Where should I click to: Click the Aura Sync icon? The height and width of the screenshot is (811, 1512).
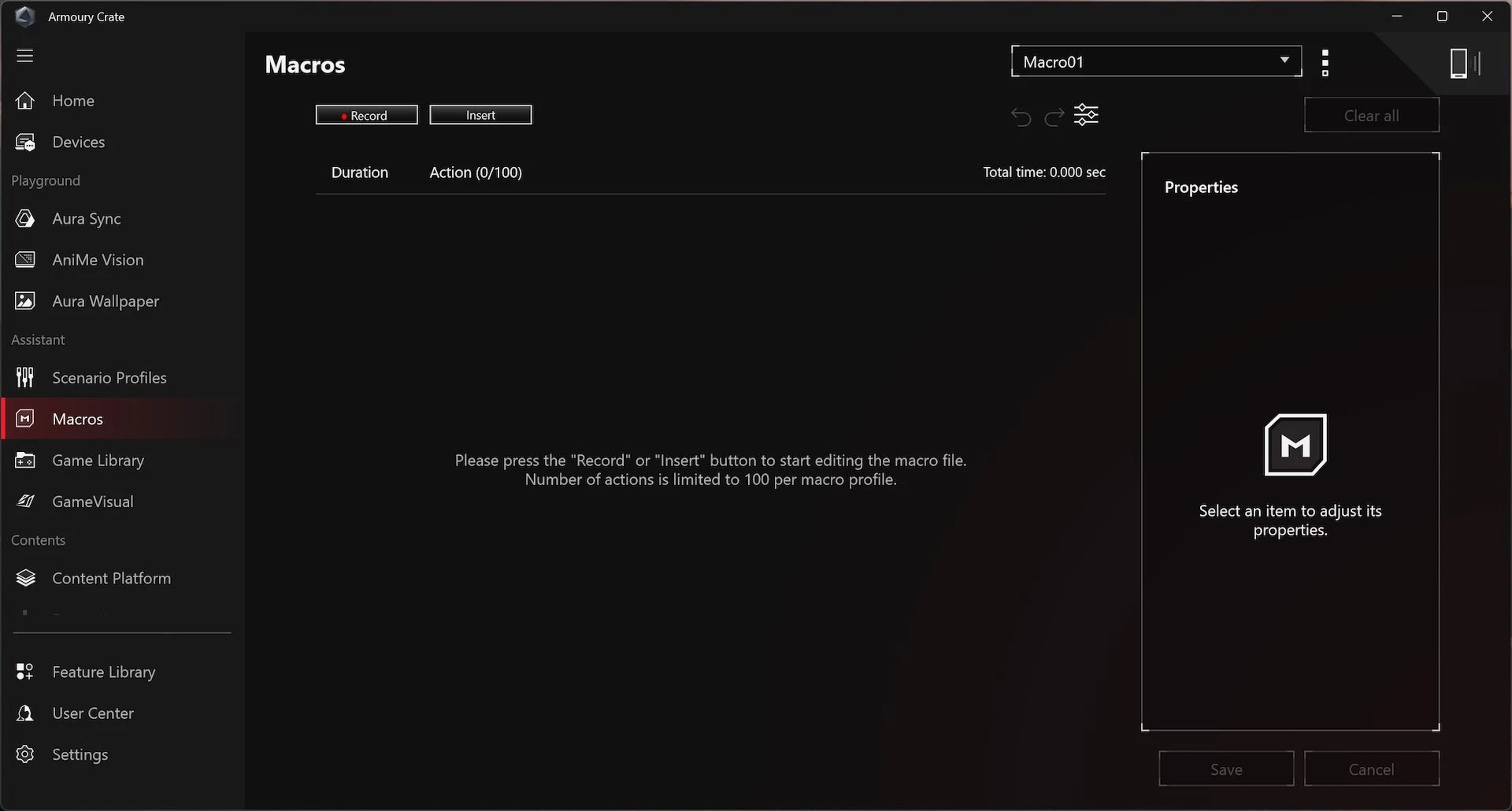click(25, 219)
